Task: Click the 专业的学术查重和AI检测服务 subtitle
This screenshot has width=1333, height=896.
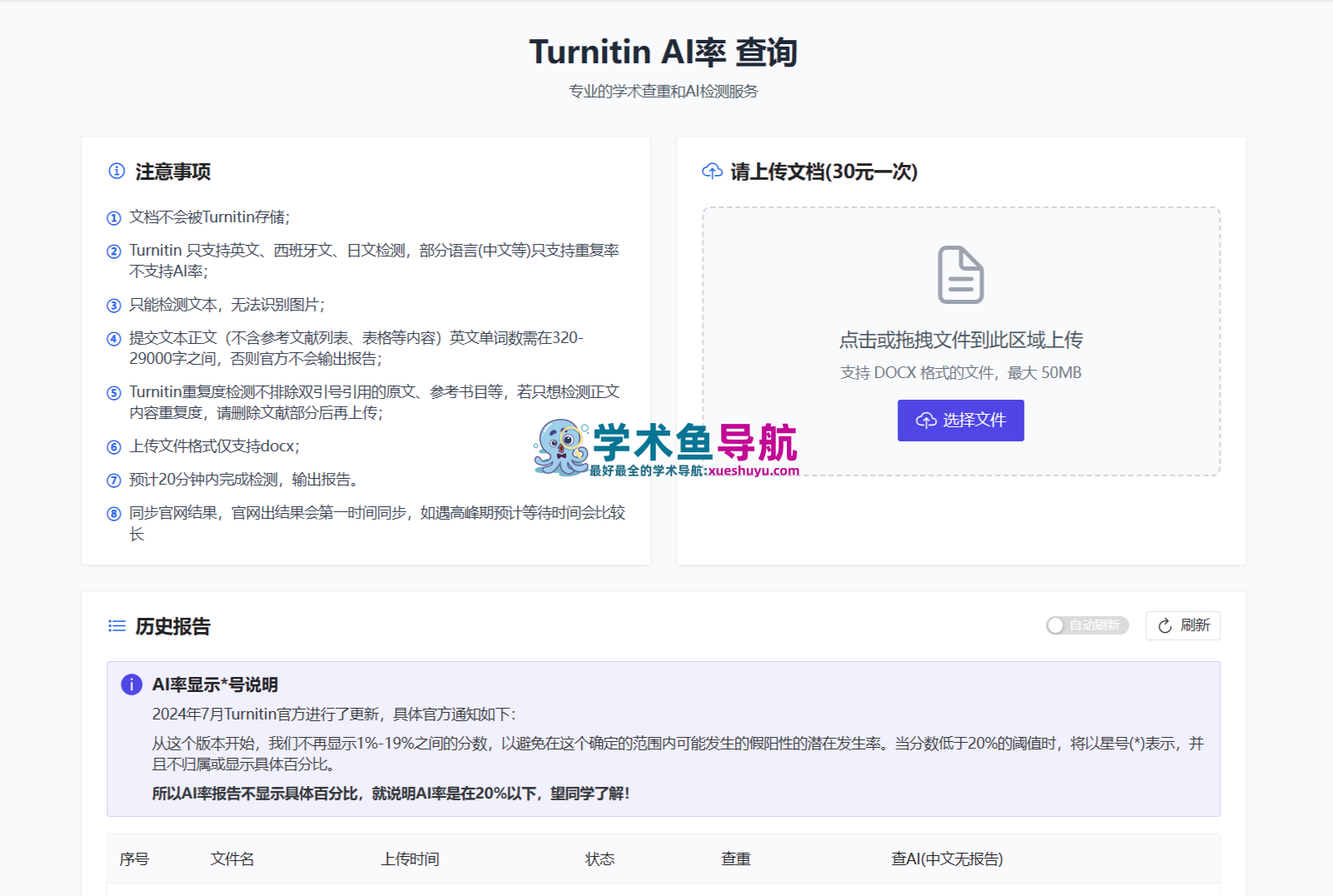Action: click(x=664, y=92)
